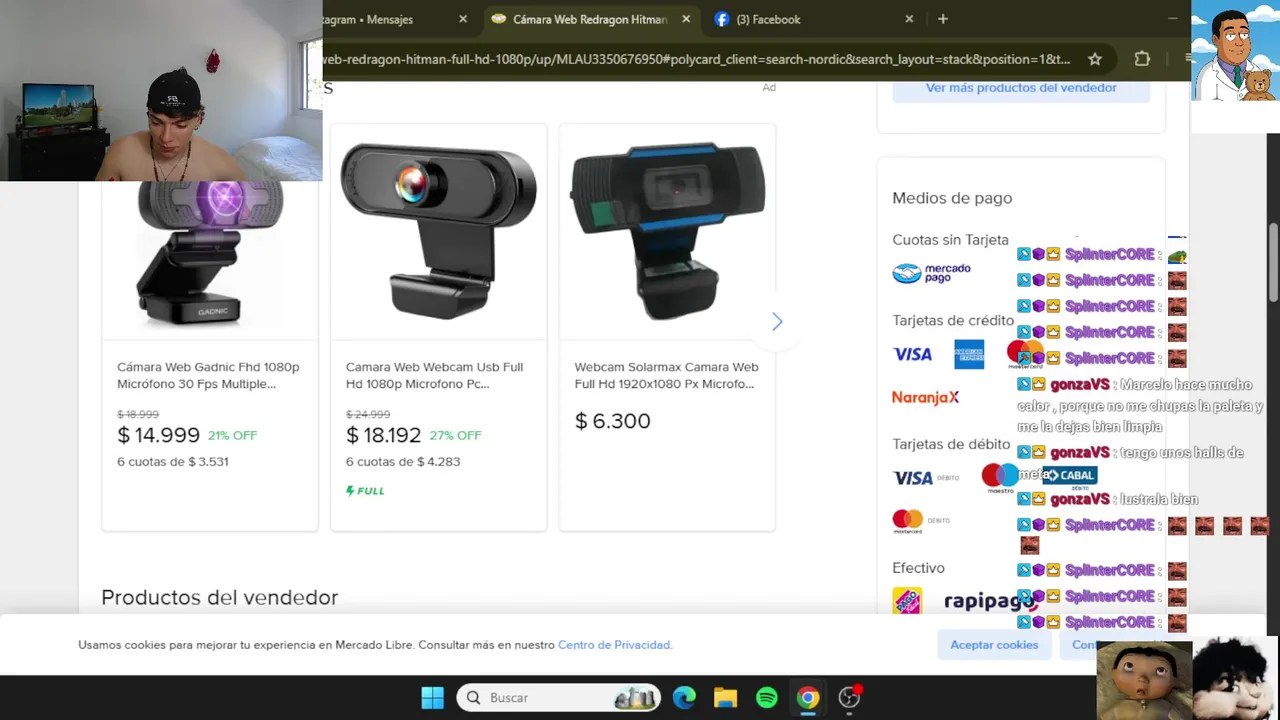Screen dimensions: 1280x720
Task: Open 'Camara Web Webcam Usb Full Hd' link
Action: coord(434,375)
